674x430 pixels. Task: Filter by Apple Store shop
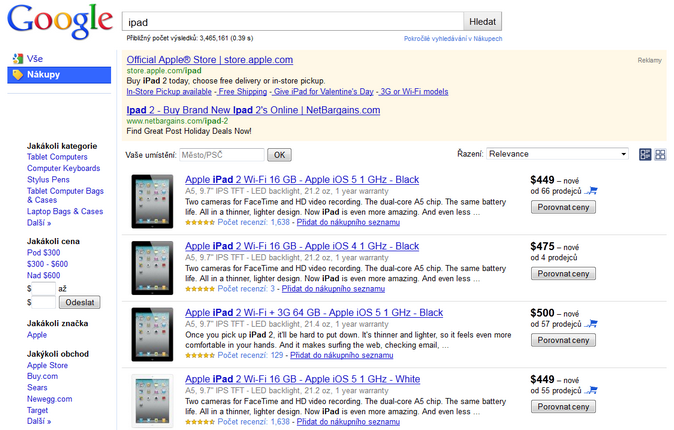pos(47,365)
